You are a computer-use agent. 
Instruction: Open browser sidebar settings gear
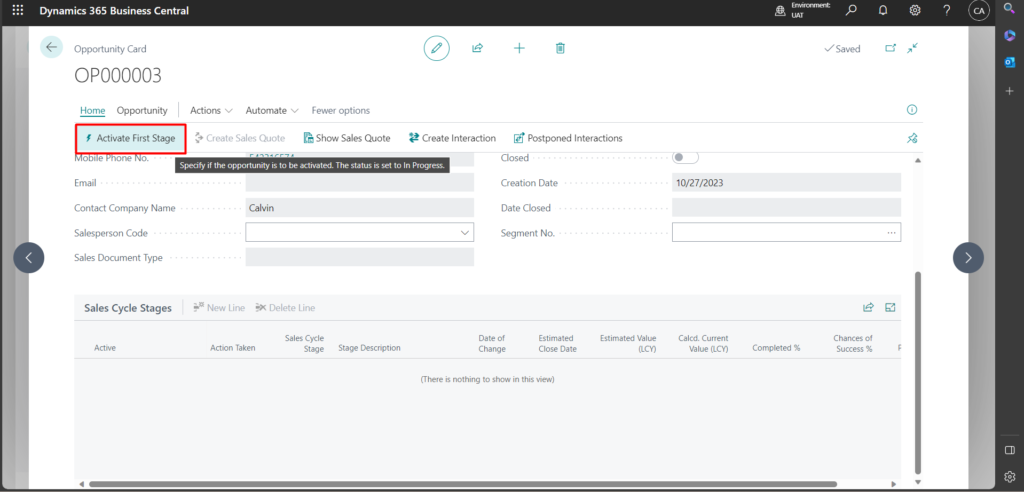1009,476
